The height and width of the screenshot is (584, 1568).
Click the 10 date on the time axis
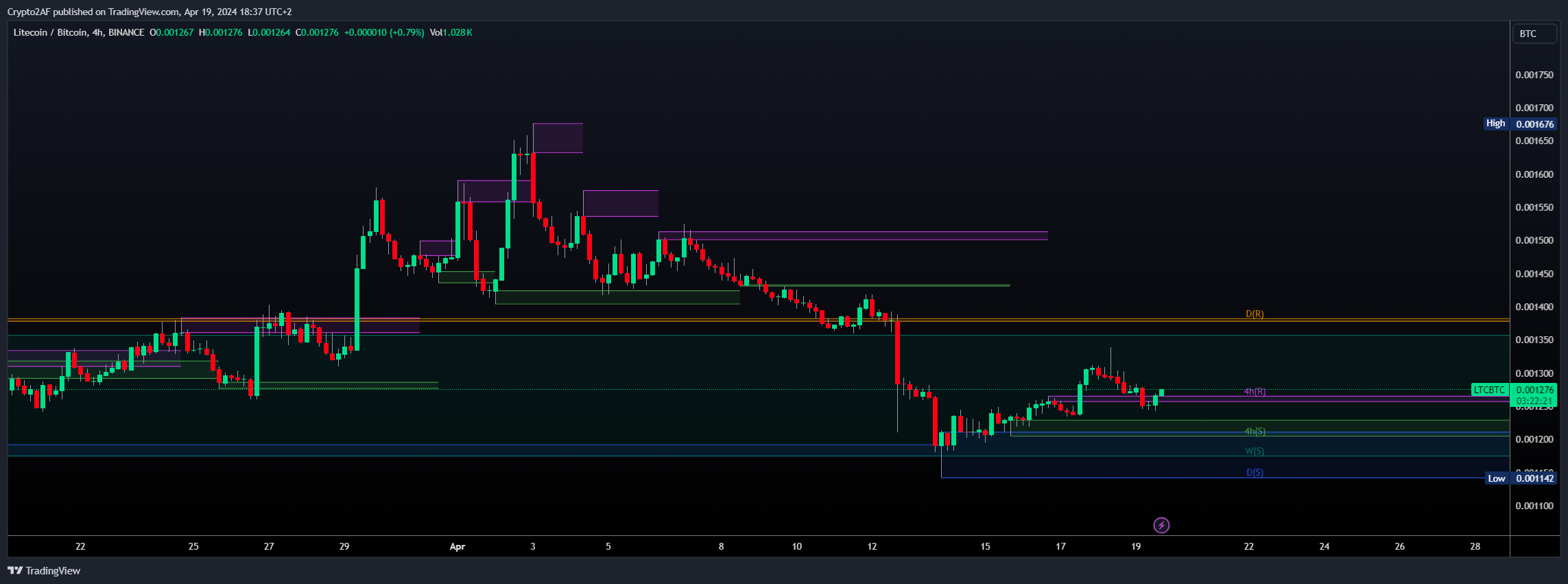coord(797,547)
